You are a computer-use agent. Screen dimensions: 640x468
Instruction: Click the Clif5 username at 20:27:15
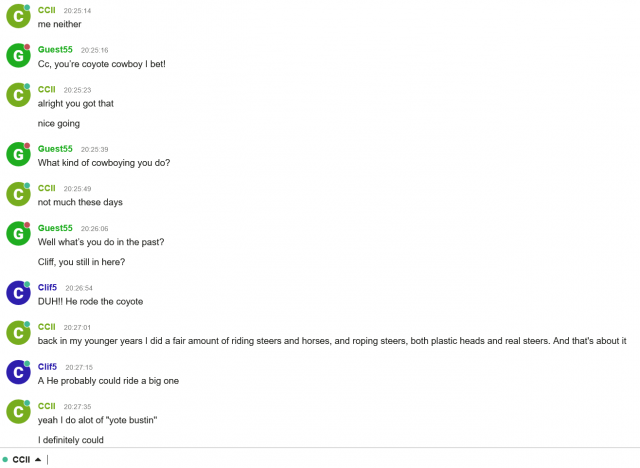(x=47, y=366)
